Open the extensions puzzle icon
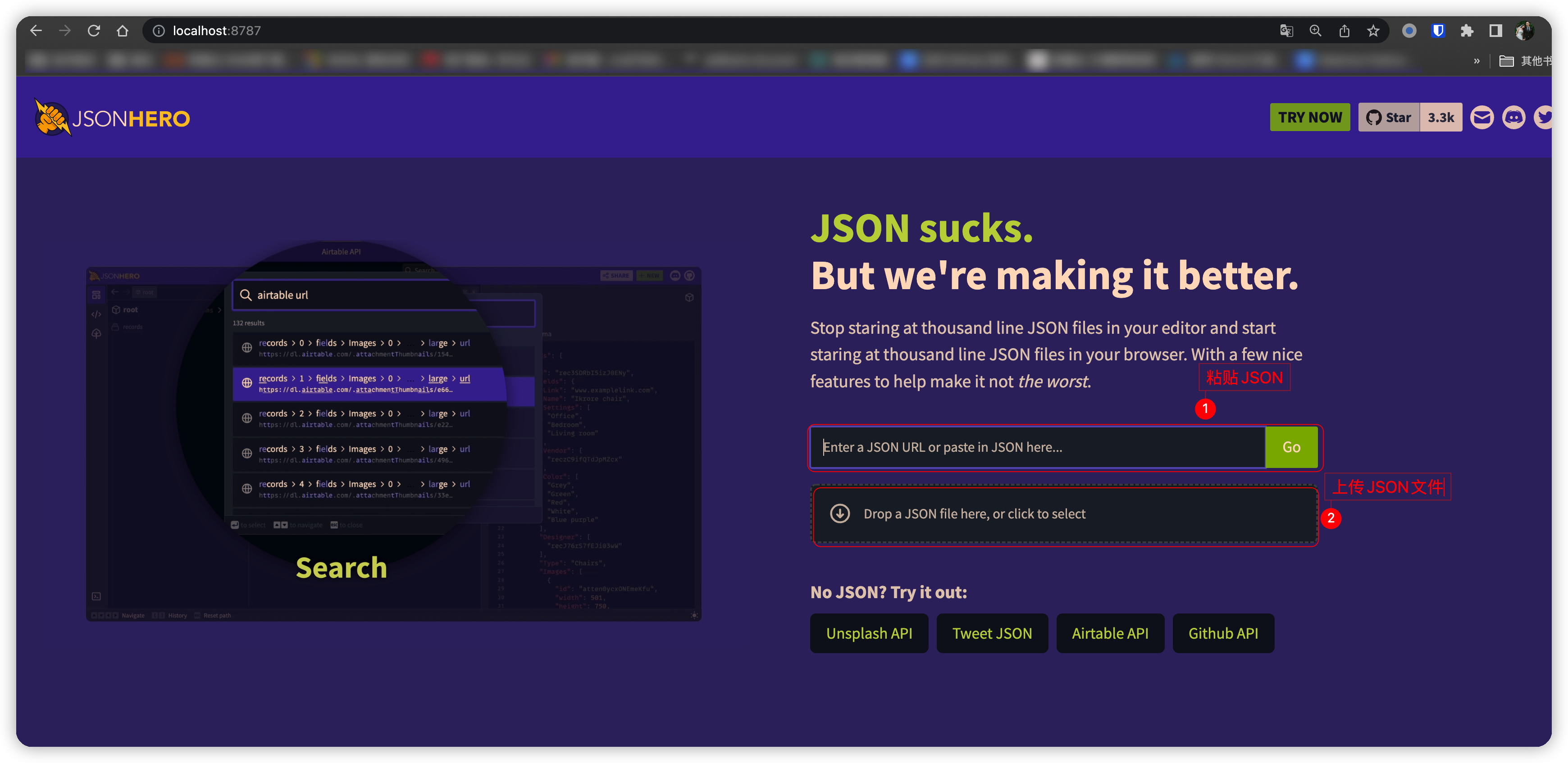Image resolution: width=1568 pixels, height=763 pixels. pyautogui.click(x=1467, y=31)
